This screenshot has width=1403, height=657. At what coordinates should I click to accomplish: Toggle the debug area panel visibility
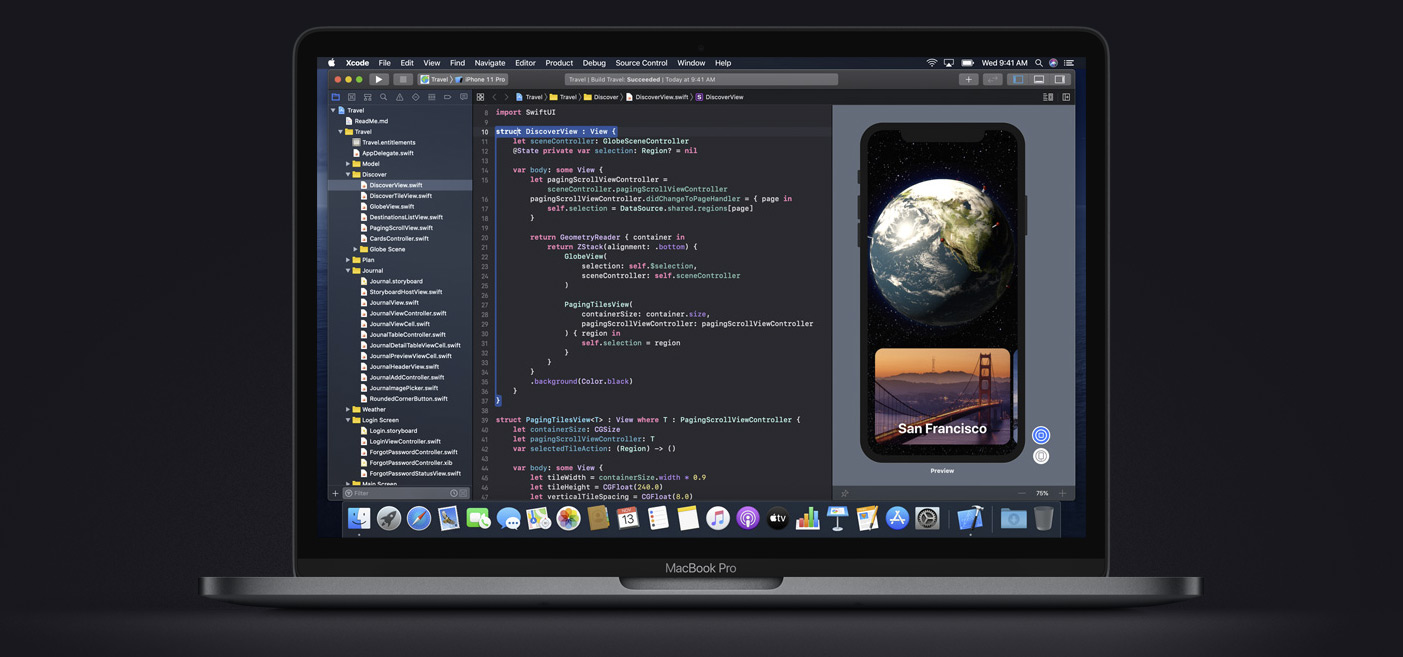(1039, 79)
